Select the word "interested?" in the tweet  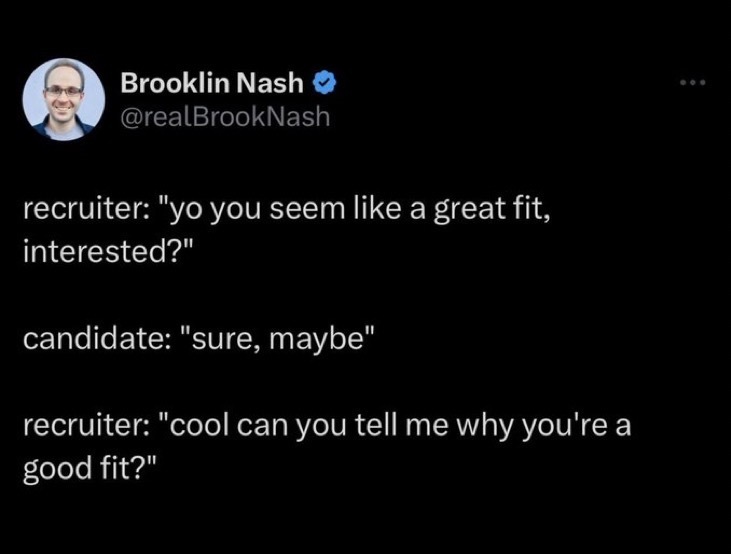click(x=104, y=247)
